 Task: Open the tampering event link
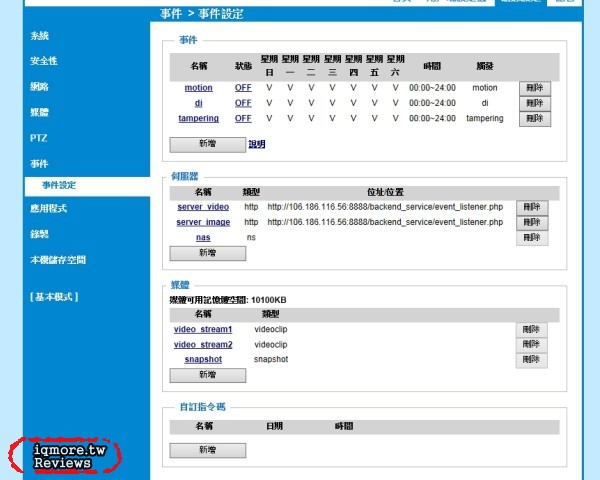click(x=198, y=118)
